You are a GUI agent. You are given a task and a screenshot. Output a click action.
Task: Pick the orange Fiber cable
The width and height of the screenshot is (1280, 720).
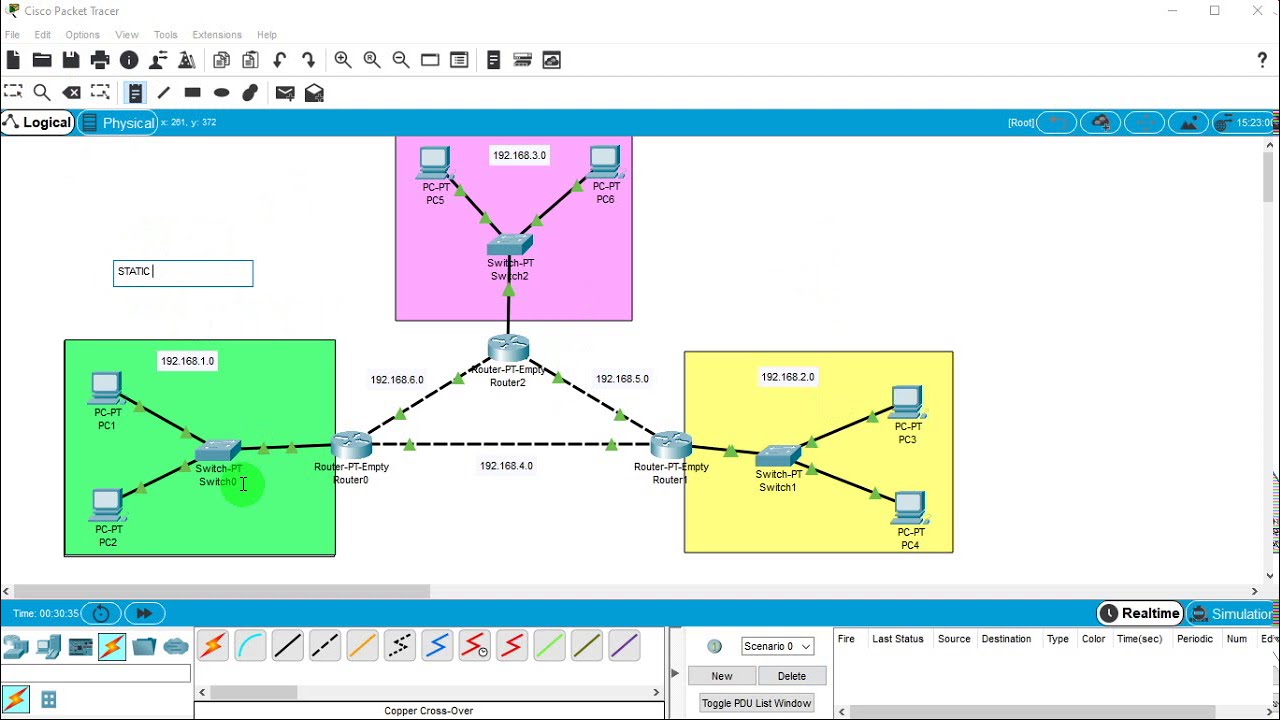pos(362,647)
